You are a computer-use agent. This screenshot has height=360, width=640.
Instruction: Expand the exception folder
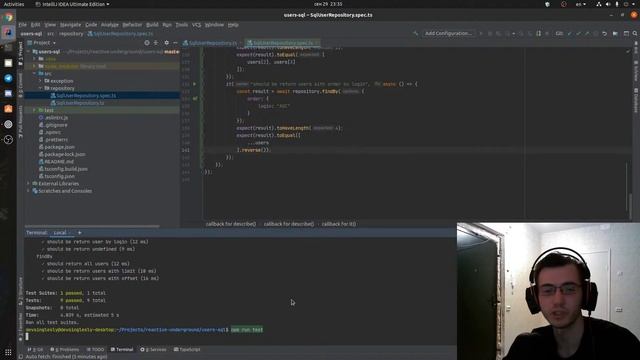pos(40,81)
